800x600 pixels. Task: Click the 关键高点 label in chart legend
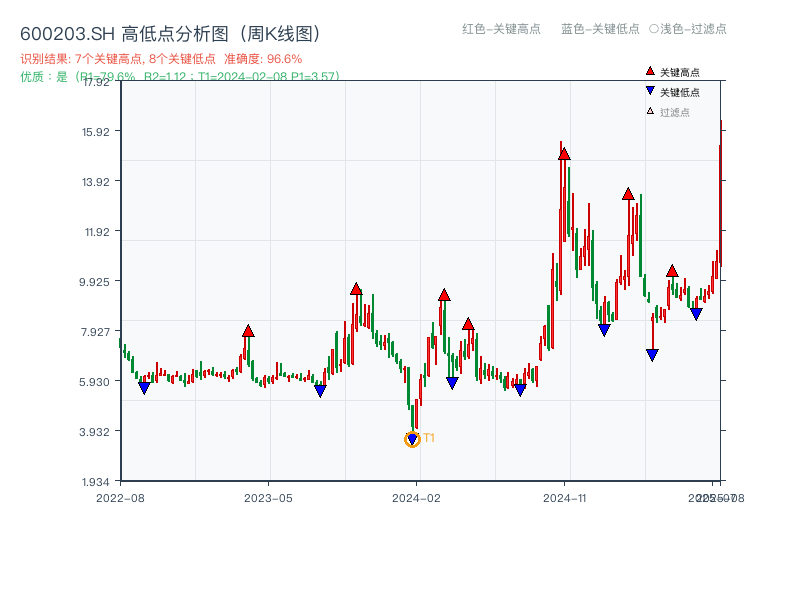pos(680,72)
